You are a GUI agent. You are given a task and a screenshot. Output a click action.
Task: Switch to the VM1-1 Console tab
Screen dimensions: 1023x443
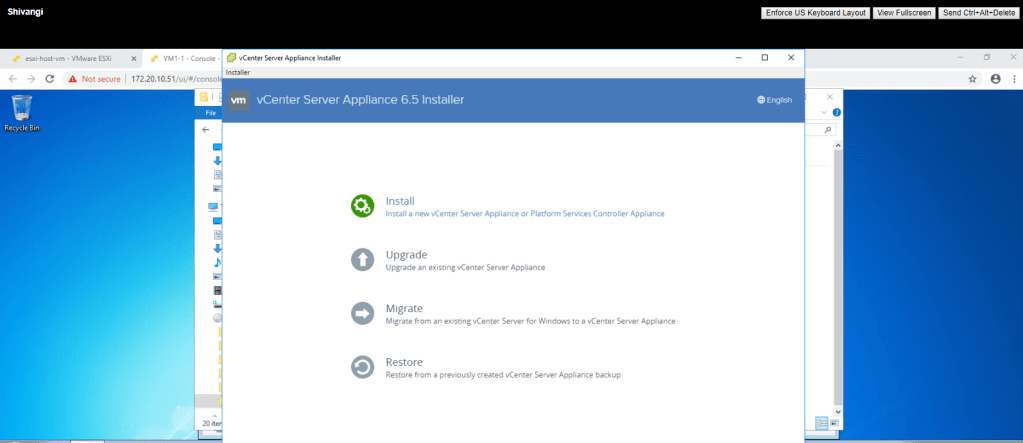(182, 58)
